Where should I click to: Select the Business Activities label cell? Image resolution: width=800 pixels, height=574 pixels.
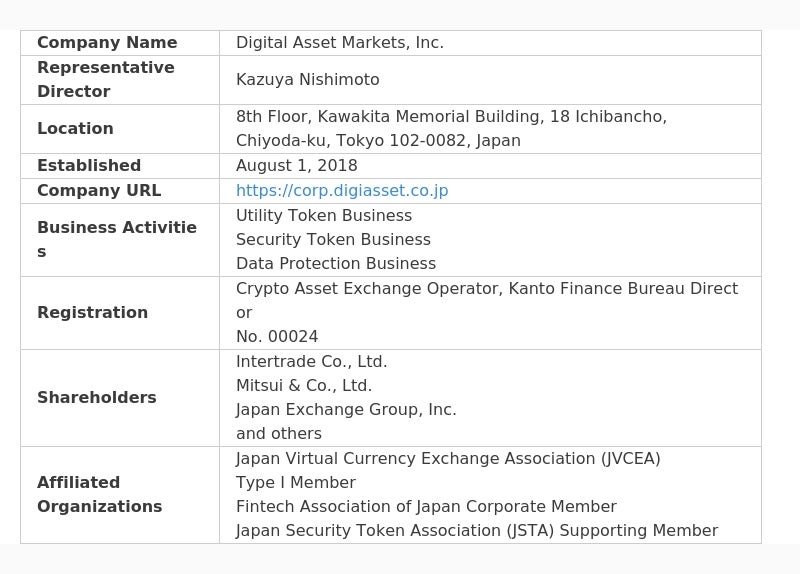(x=117, y=239)
